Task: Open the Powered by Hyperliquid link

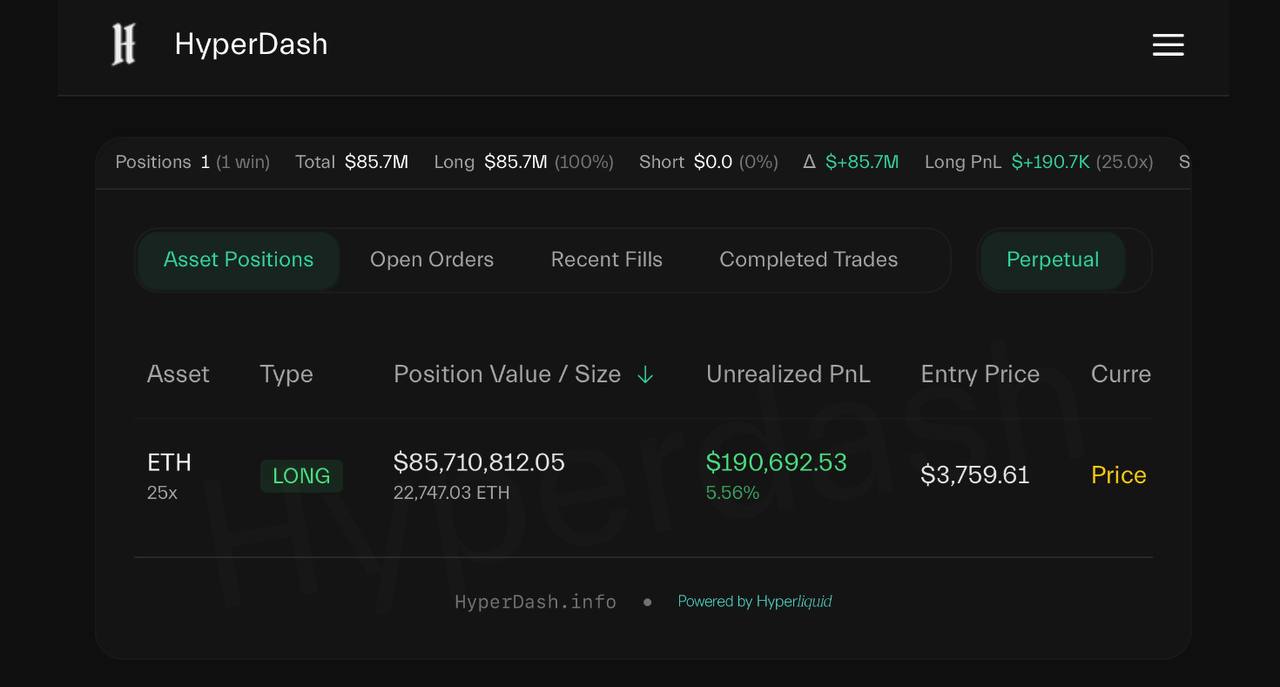Action: (755, 601)
